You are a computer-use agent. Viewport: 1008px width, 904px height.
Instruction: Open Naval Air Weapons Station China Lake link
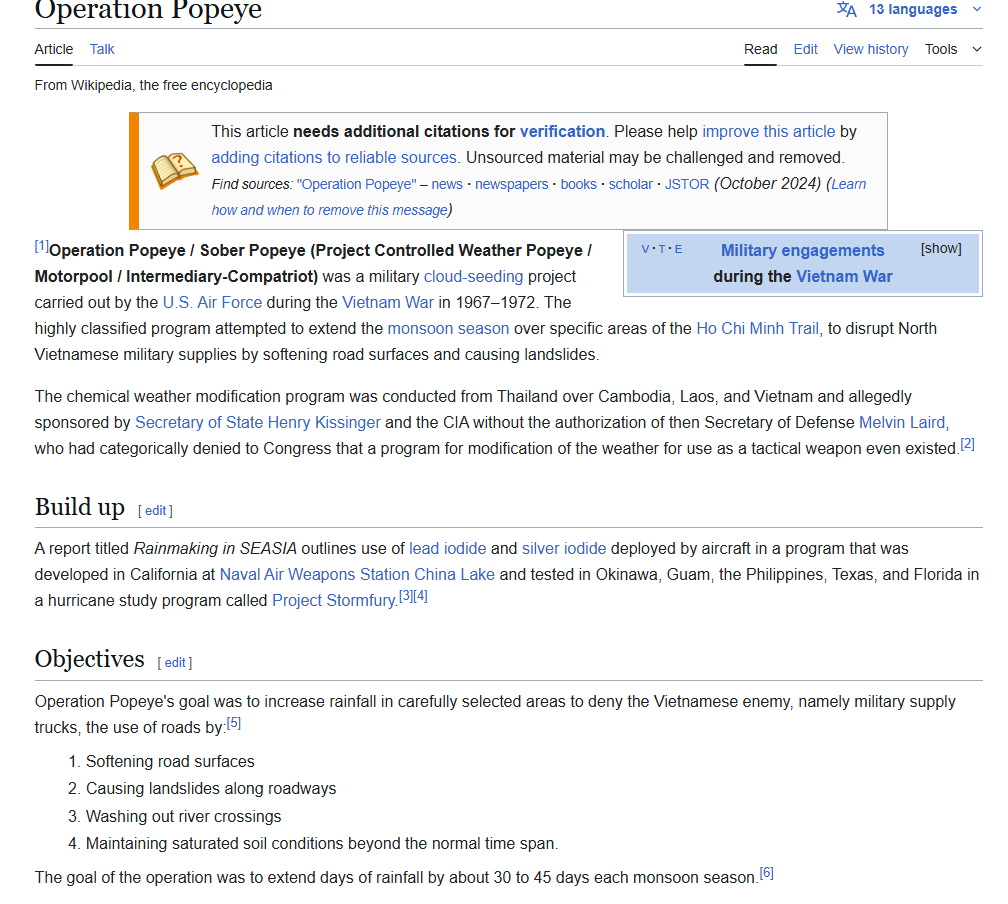coord(357,574)
